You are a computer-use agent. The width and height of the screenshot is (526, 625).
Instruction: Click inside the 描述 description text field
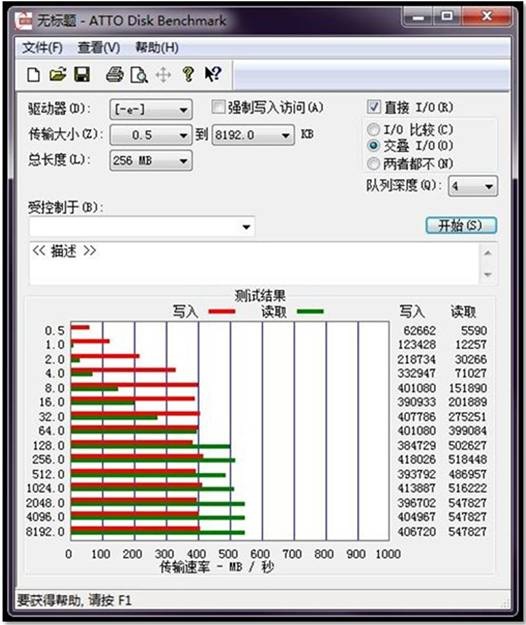pyautogui.click(x=254, y=263)
